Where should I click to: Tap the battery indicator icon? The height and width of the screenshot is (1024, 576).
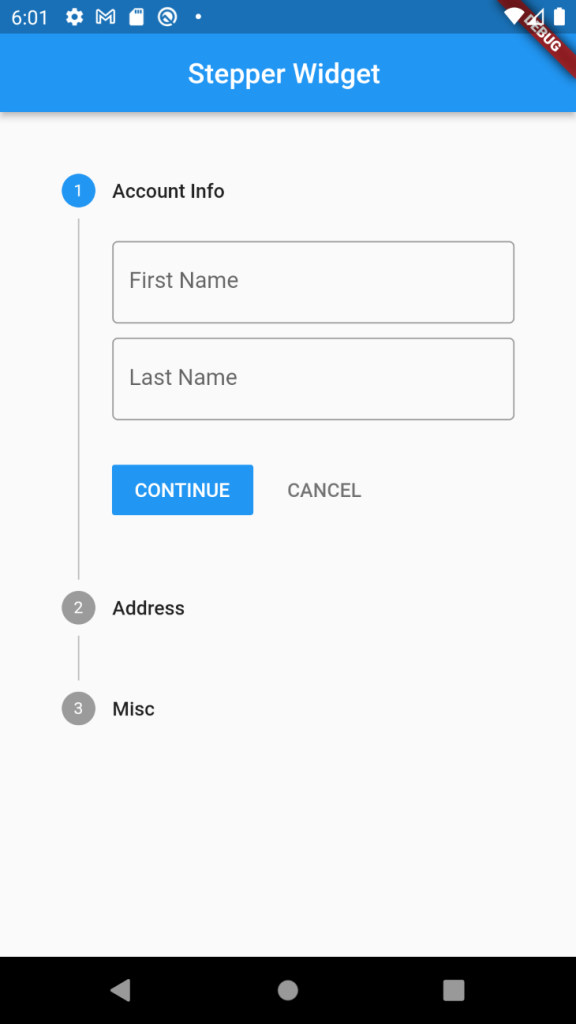pos(561,17)
